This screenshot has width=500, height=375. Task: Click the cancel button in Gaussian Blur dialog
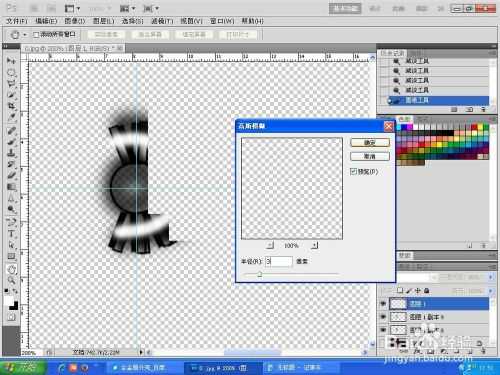point(370,156)
